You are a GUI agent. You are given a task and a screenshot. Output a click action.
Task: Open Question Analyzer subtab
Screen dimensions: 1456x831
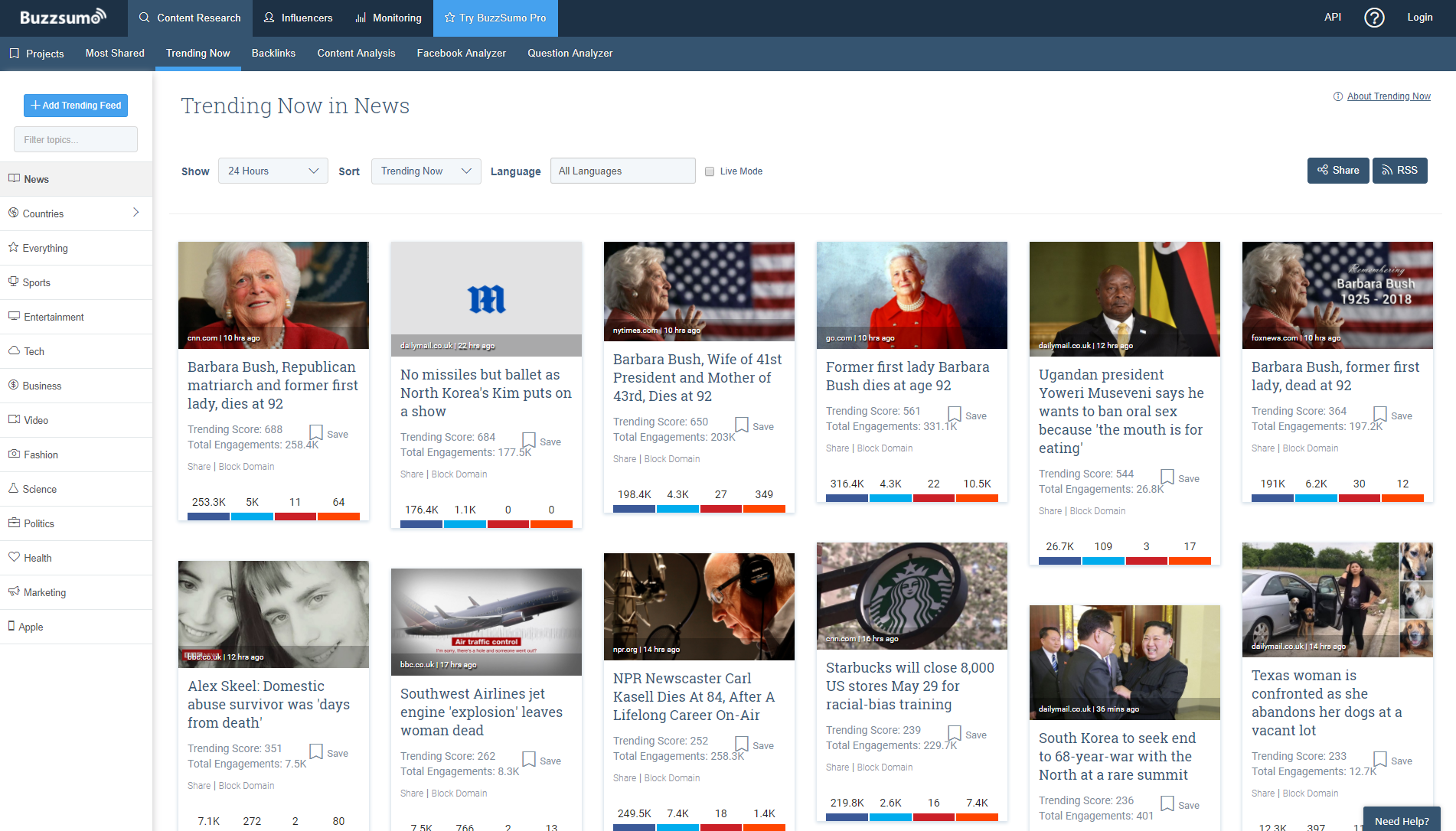click(570, 53)
